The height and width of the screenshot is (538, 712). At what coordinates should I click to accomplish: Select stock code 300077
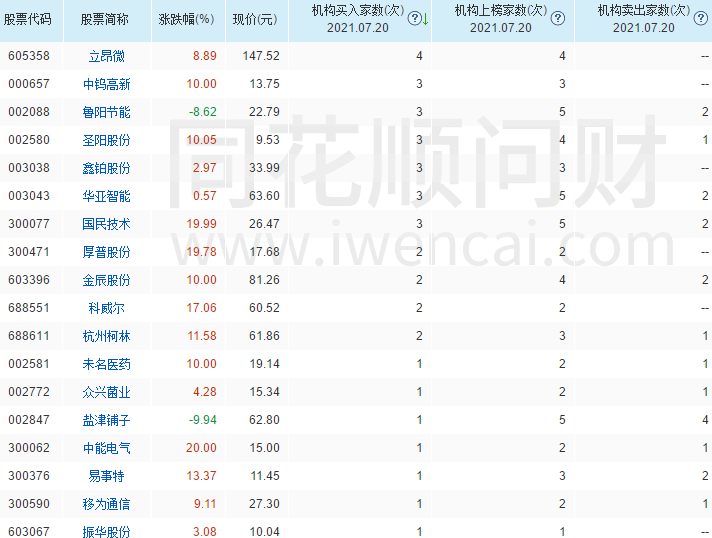click(29, 224)
